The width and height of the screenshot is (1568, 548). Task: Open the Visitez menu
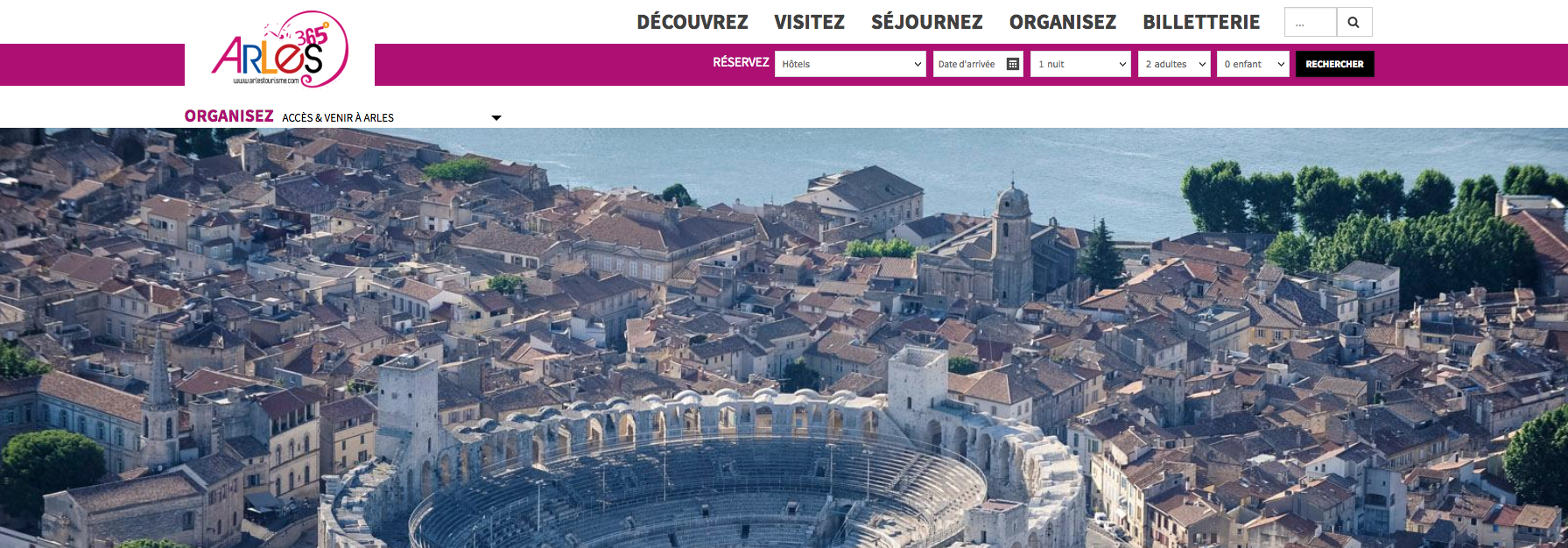[809, 22]
